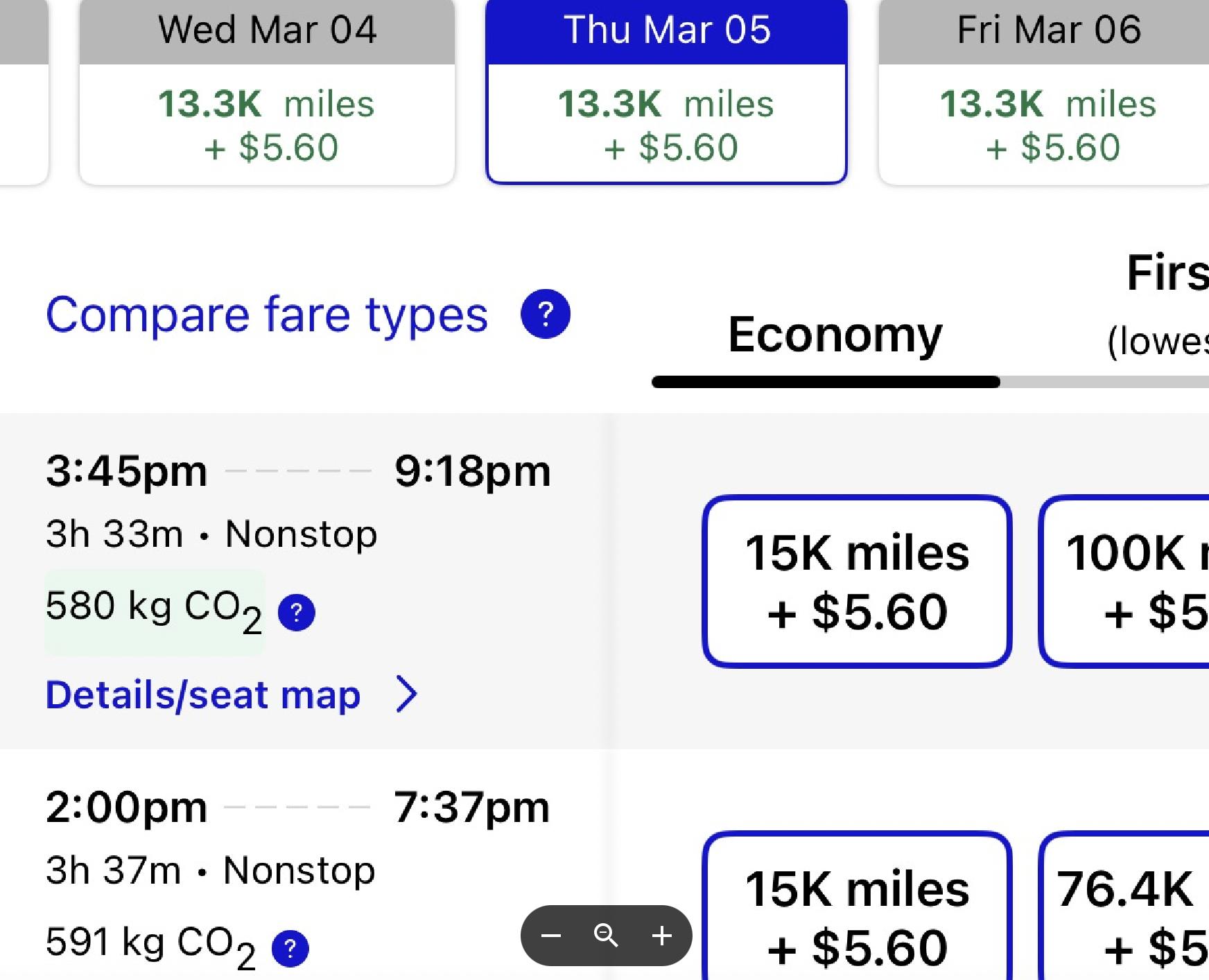The width and height of the screenshot is (1209, 980).
Task: Expand details via chevron after Details/seat map
Action: click(x=407, y=694)
